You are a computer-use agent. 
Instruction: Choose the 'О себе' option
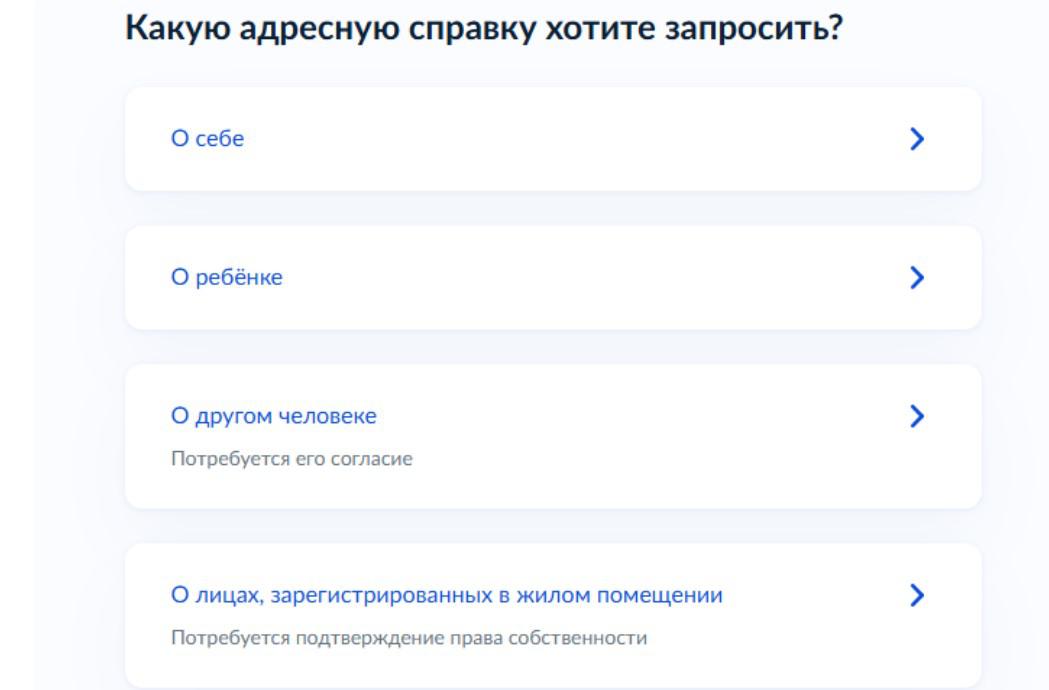click(x=553, y=139)
